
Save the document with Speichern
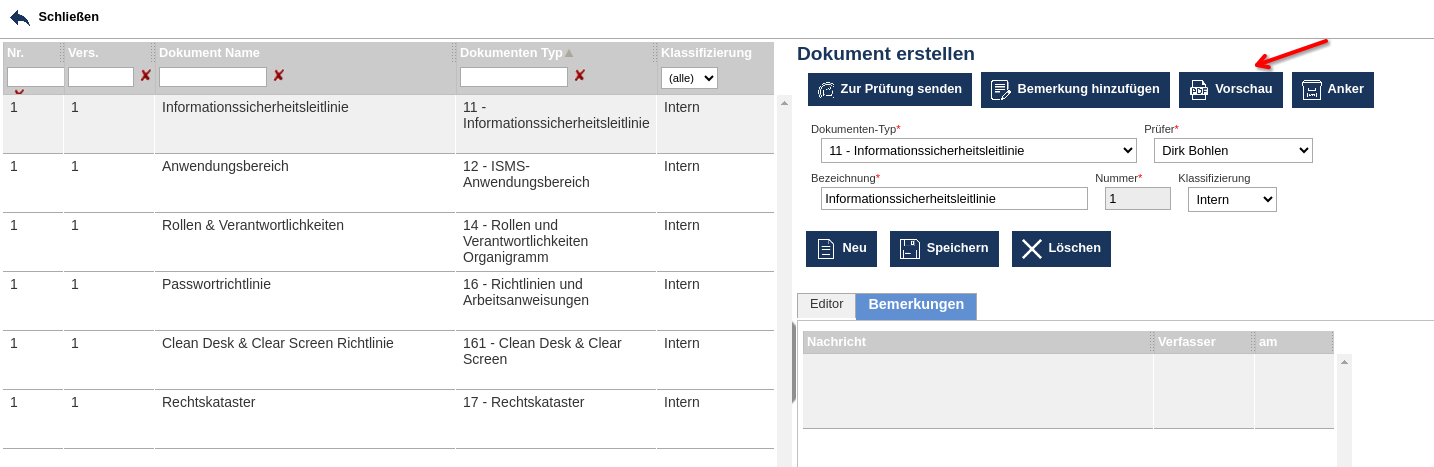click(944, 248)
